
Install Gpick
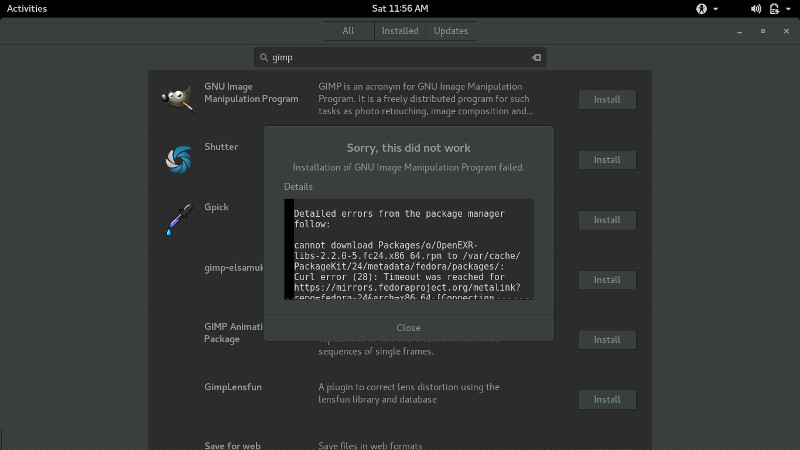[607, 220]
